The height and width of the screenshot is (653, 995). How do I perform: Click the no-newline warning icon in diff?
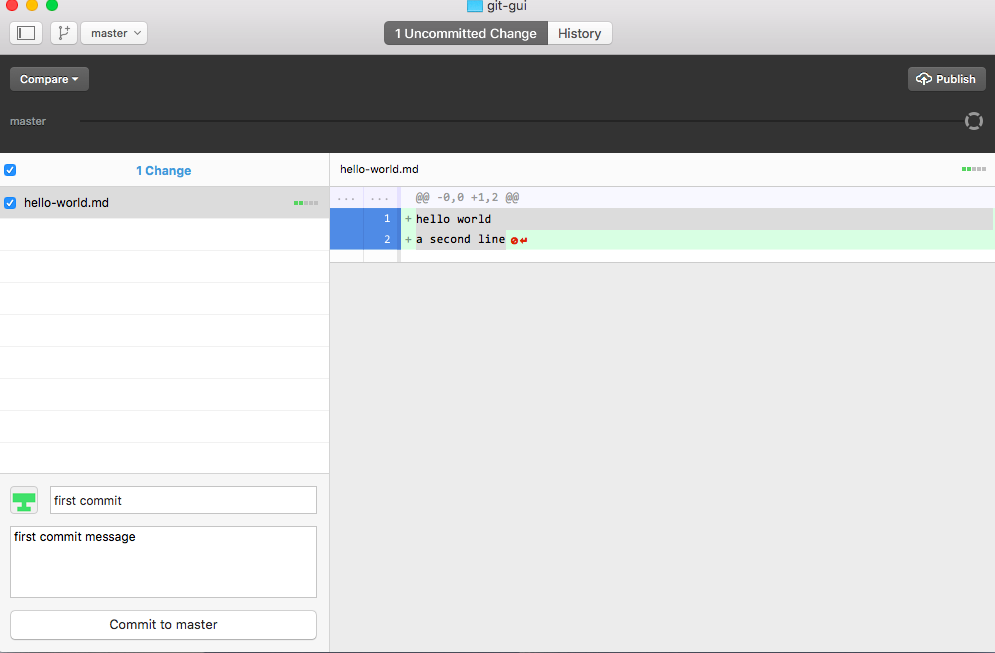point(514,240)
